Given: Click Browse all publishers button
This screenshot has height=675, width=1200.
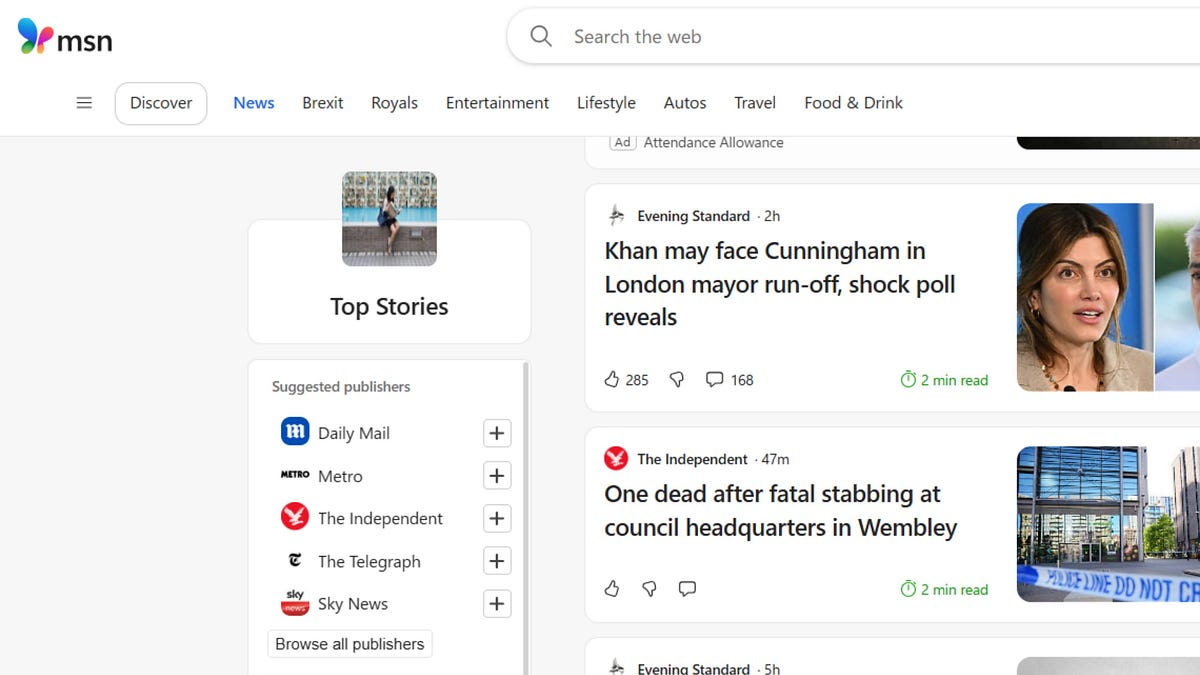Looking at the screenshot, I should pyautogui.click(x=350, y=644).
